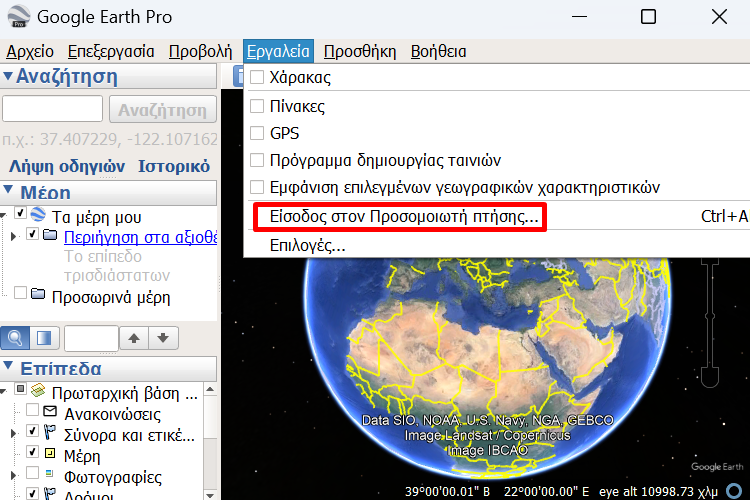Image resolution: width=750 pixels, height=500 pixels.
Task: Toggle the Πρωταρχική βάση partial checkbox
Action: pyautogui.click(x=20, y=389)
